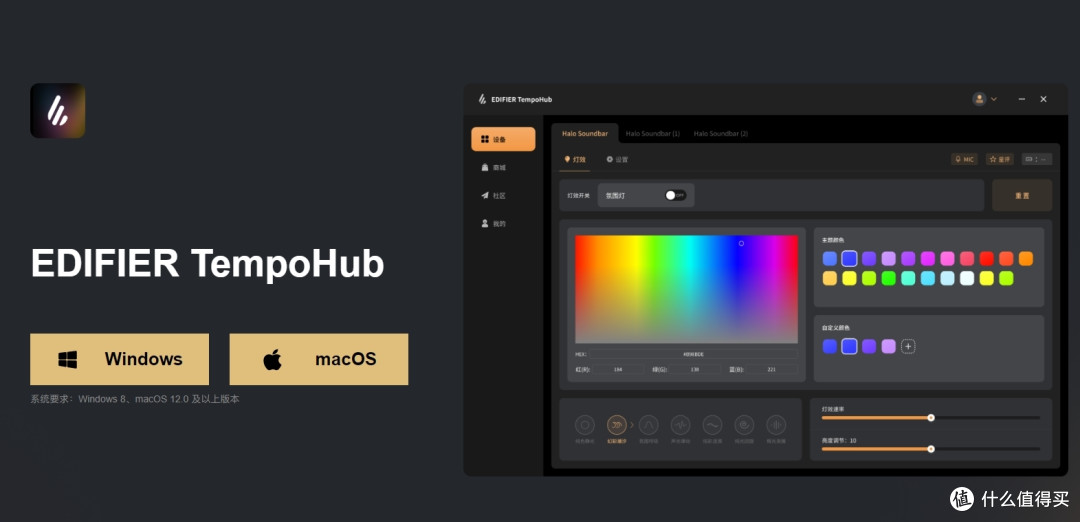Image resolution: width=1080 pixels, height=522 pixels.
Task: Select the highlighted arrows gradient effect
Action: point(616,425)
